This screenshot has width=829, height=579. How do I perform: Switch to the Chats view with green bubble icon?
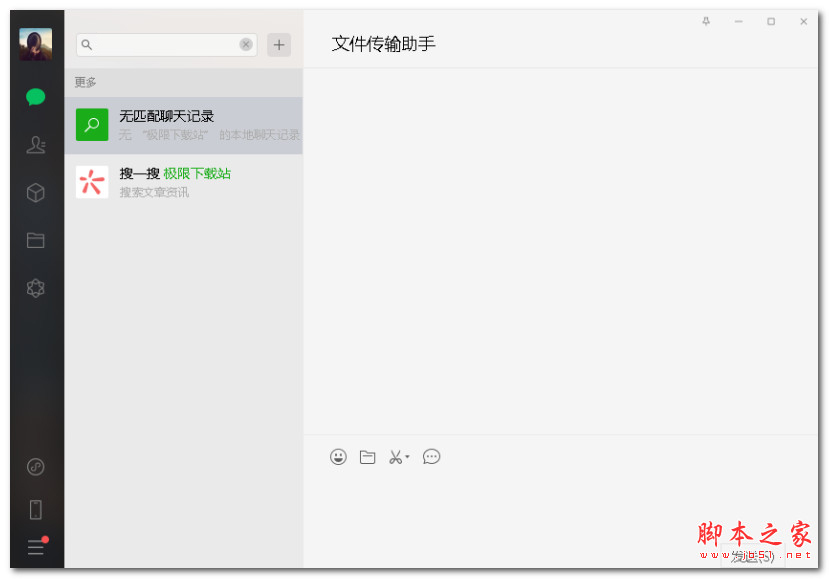coord(35,97)
